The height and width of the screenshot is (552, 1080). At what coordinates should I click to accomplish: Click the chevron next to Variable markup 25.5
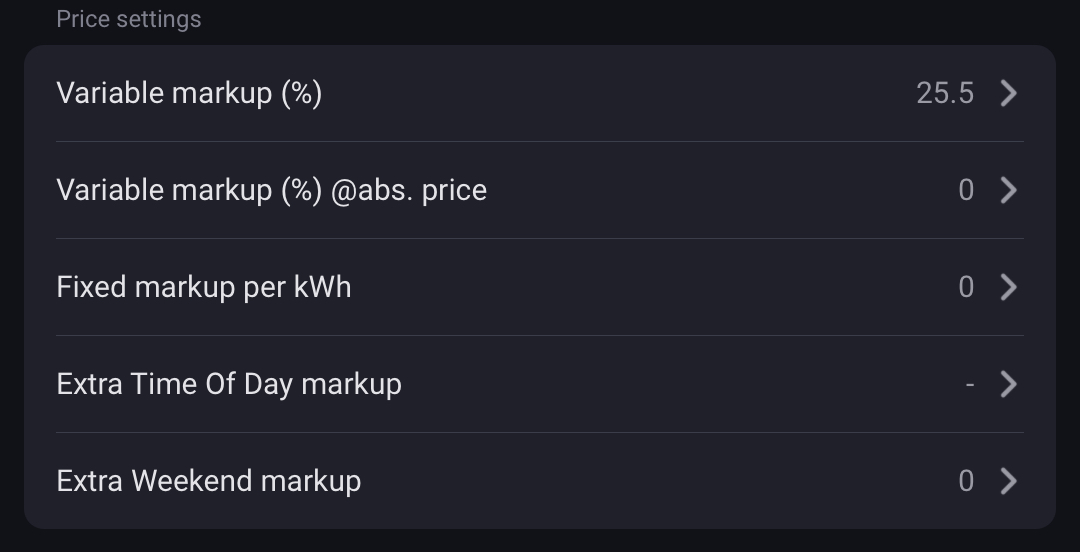[x=1008, y=93]
